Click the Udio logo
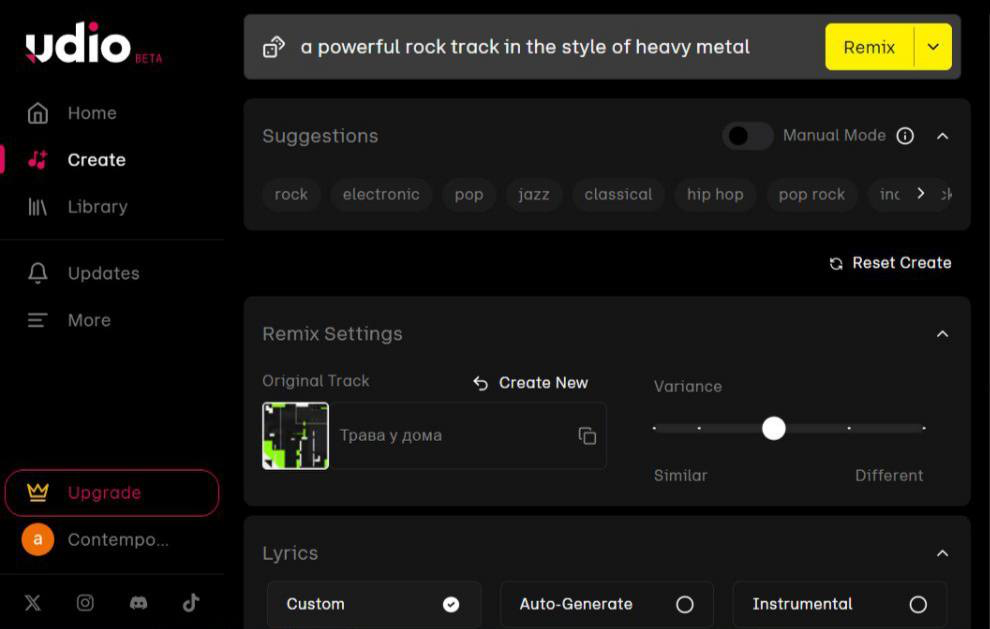Screen dimensions: 990x629 click(78, 45)
